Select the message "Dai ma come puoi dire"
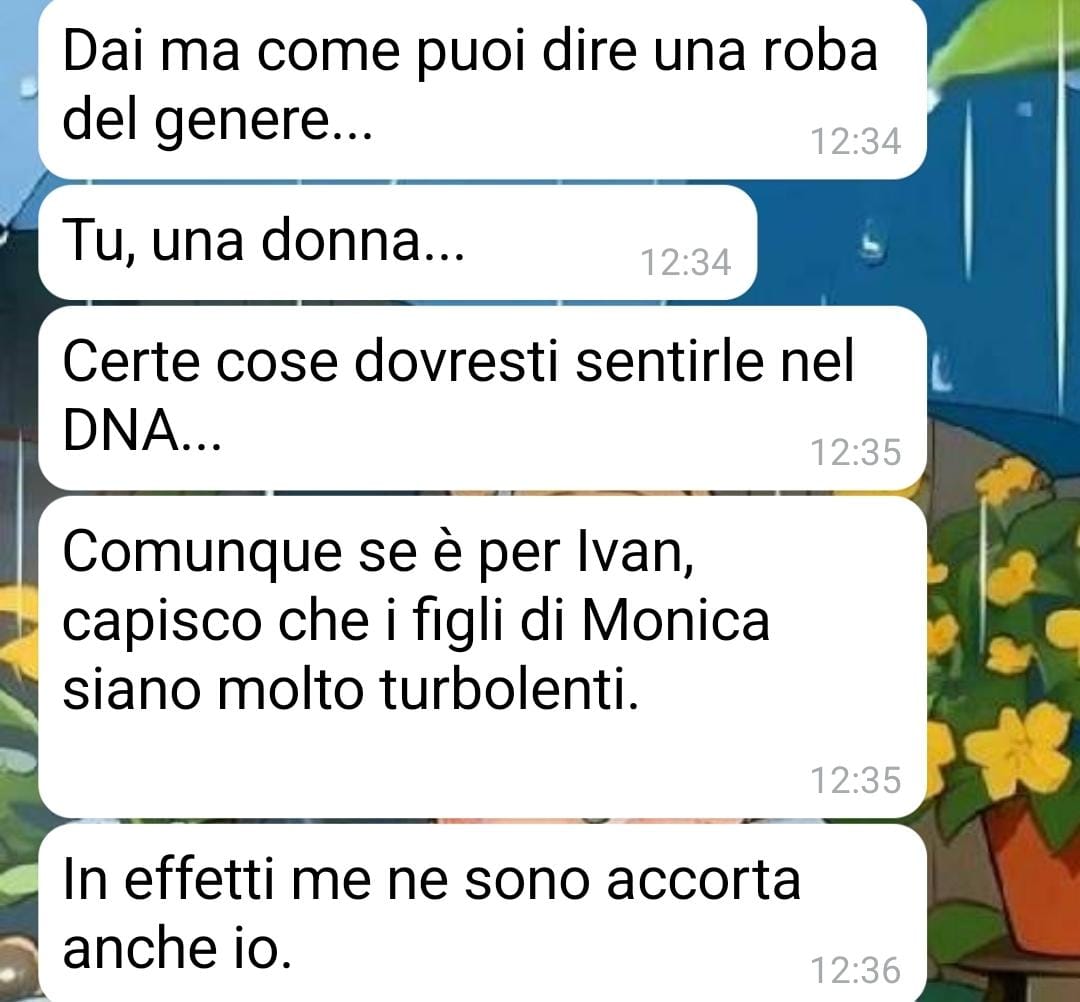This screenshot has width=1080, height=1002. click(482, 87)
